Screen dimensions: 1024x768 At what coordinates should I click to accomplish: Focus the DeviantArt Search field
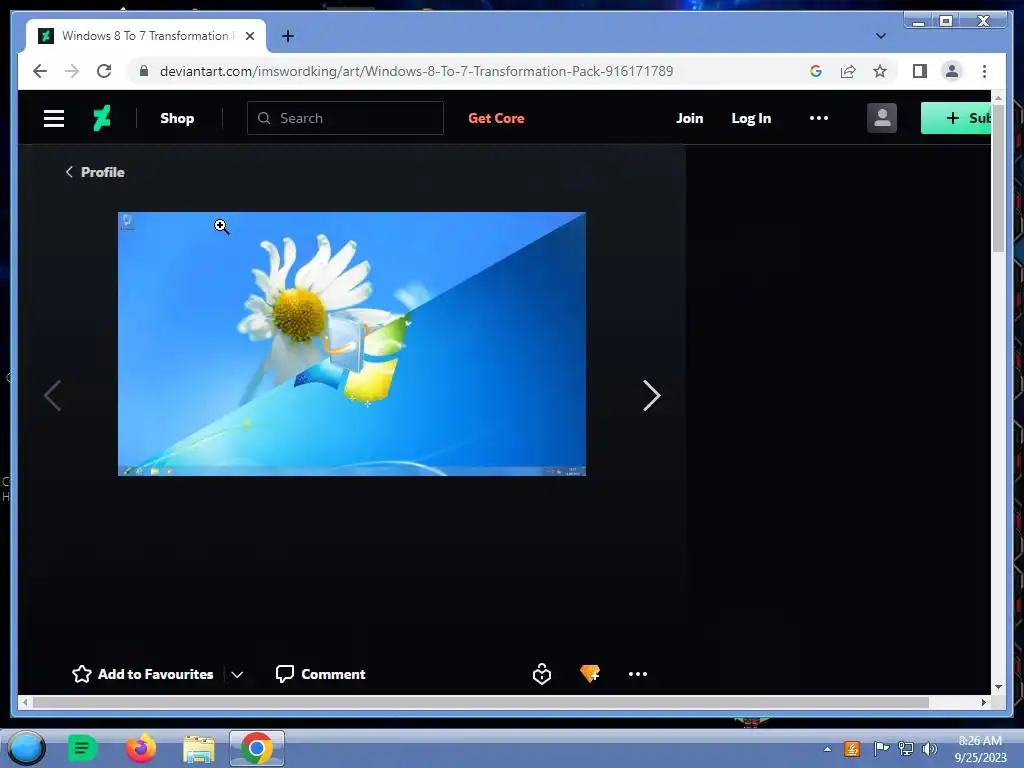pyautogui.click(x=345, y=118)
